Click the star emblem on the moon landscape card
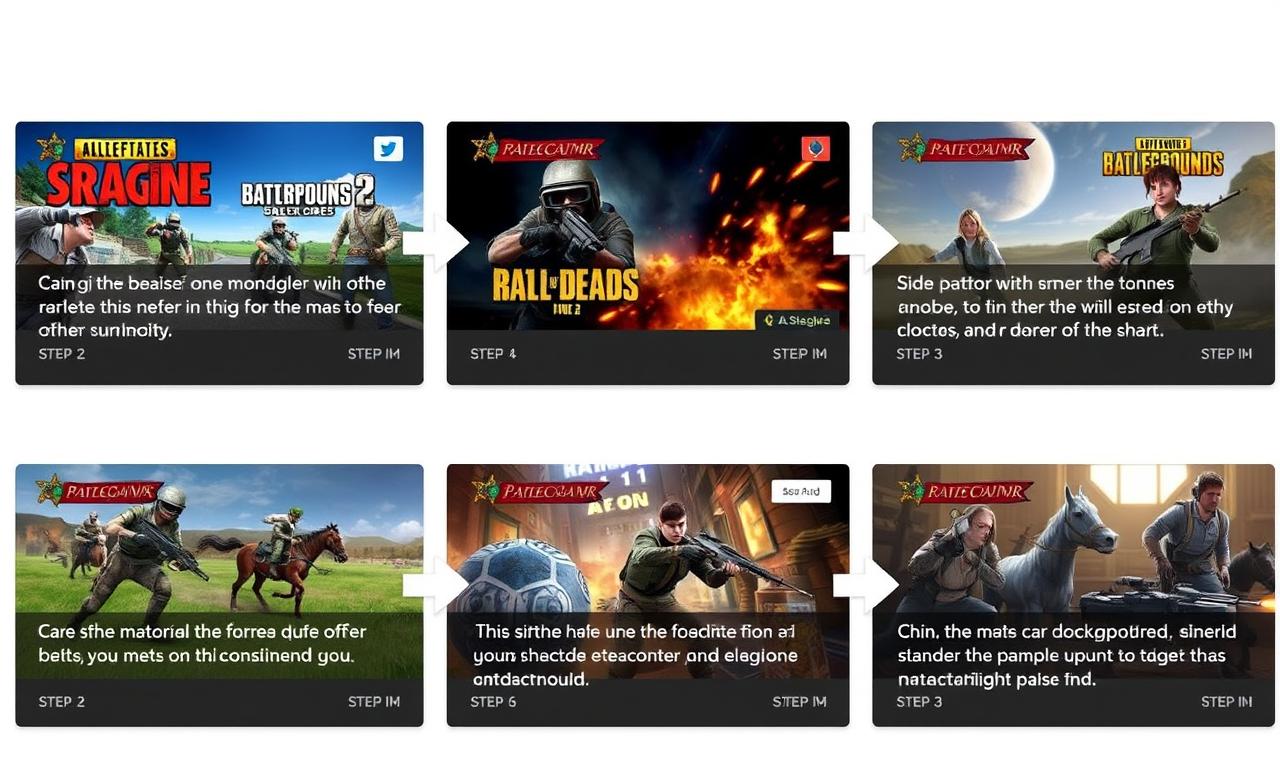1280x768 pixels. coord(912,148)
